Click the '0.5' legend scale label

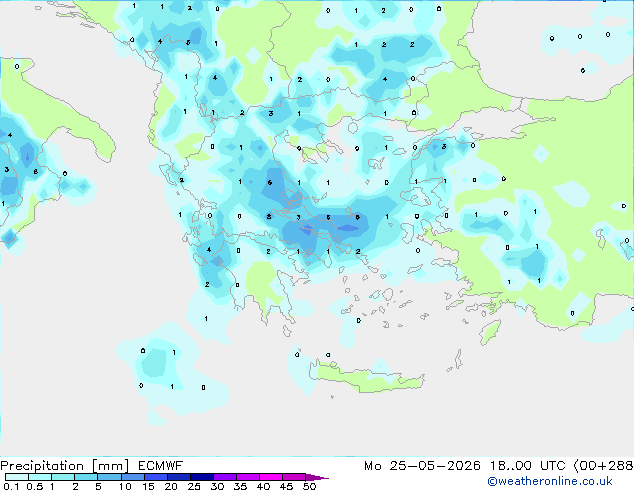[34, 486]
